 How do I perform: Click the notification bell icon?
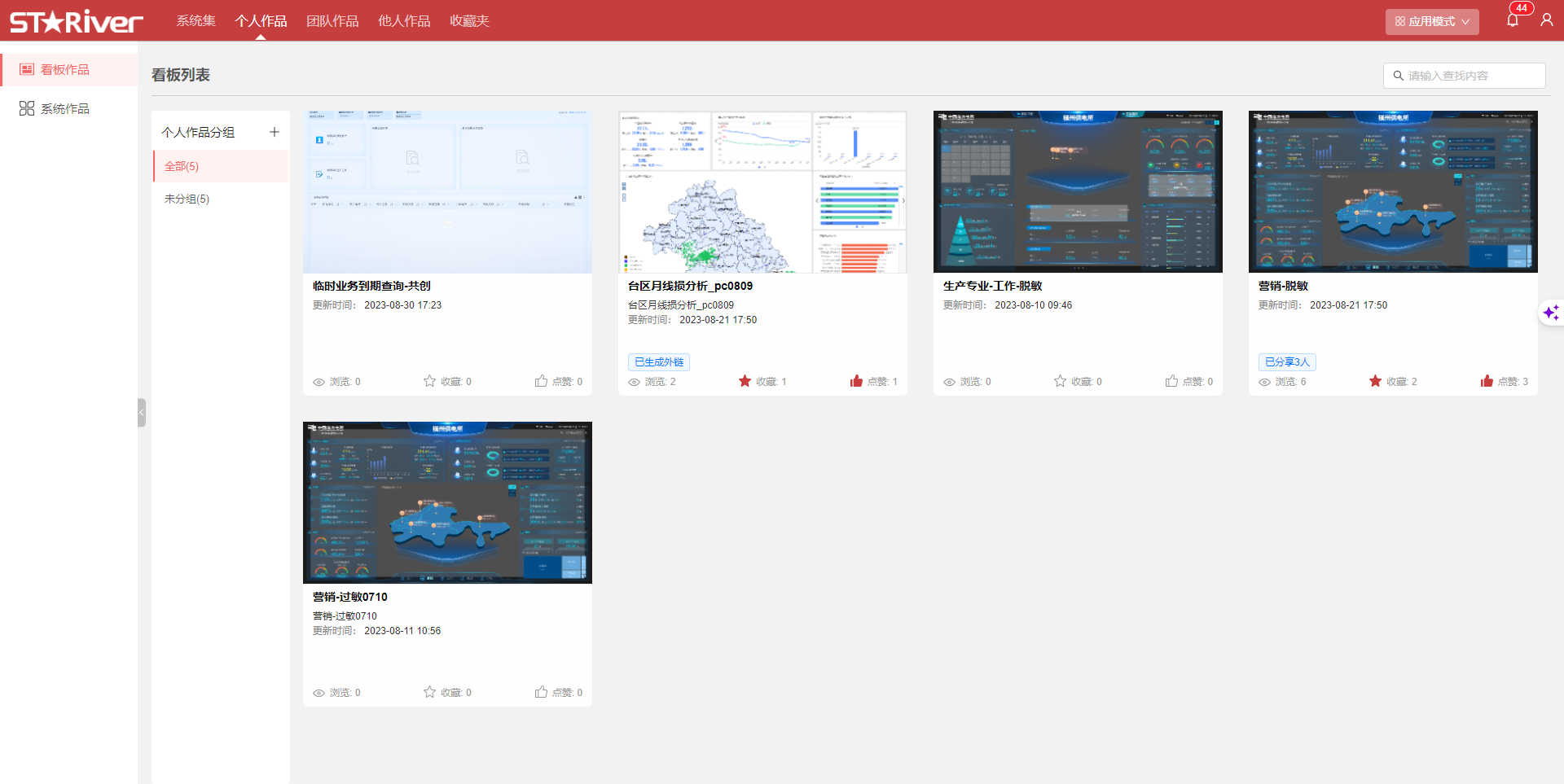(x=1513, y=20)
